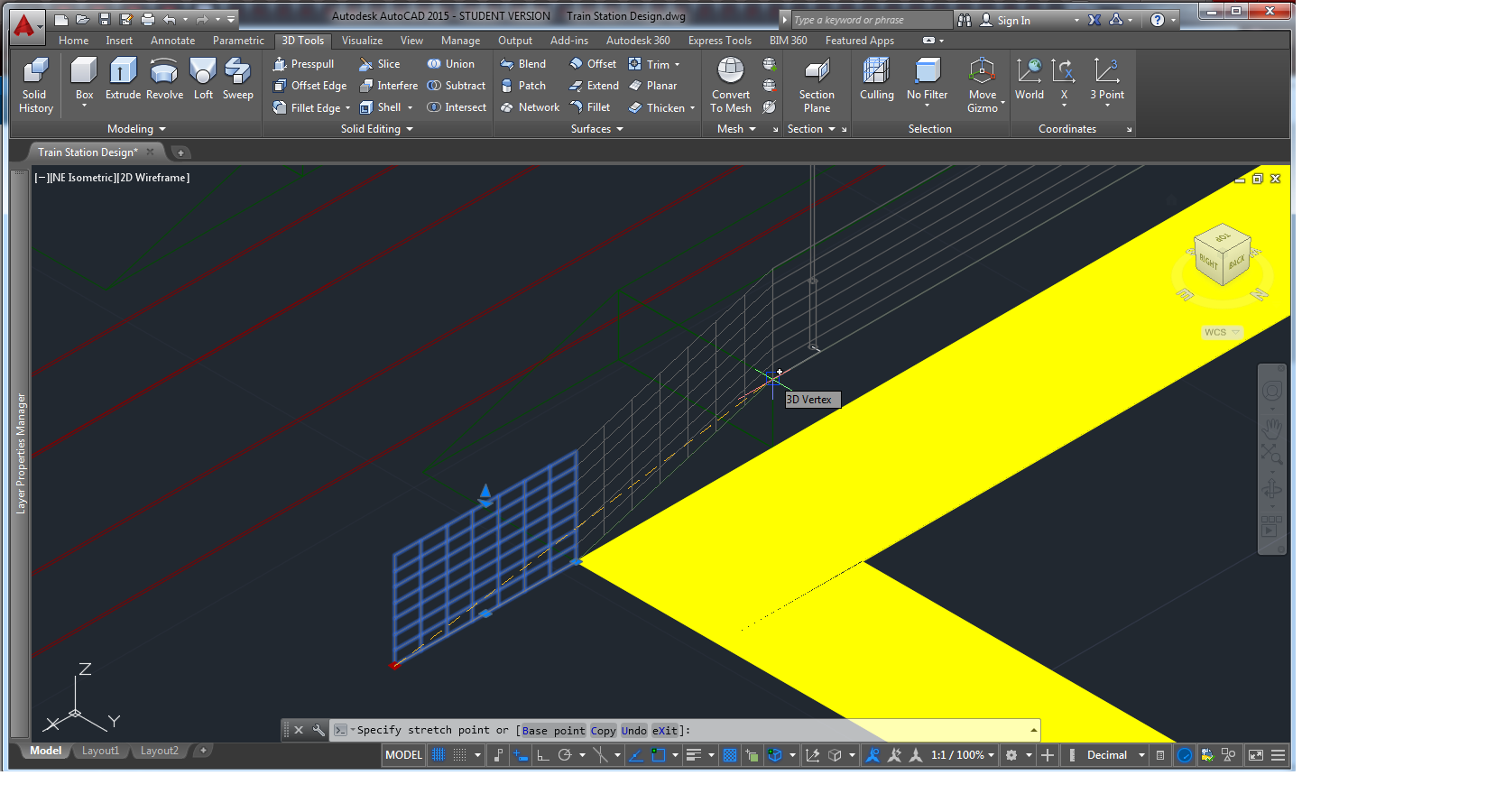
Task: Toggle Culling selection option
Action: (876, 79)
